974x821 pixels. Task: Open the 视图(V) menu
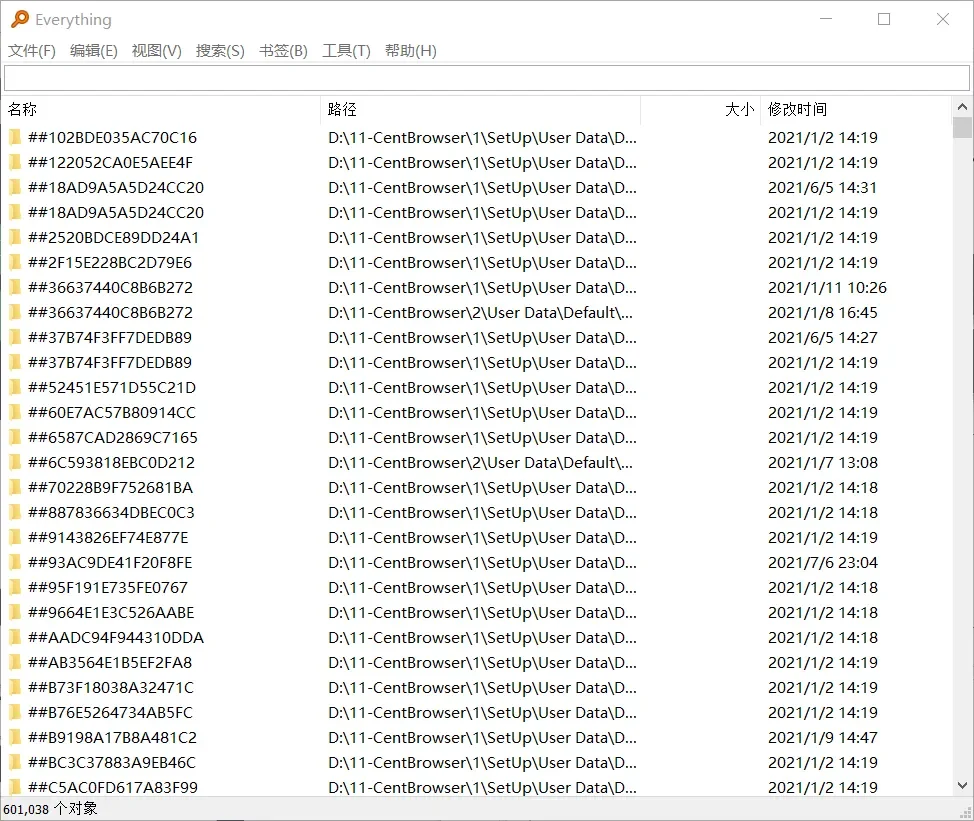(x=156, y=50)
